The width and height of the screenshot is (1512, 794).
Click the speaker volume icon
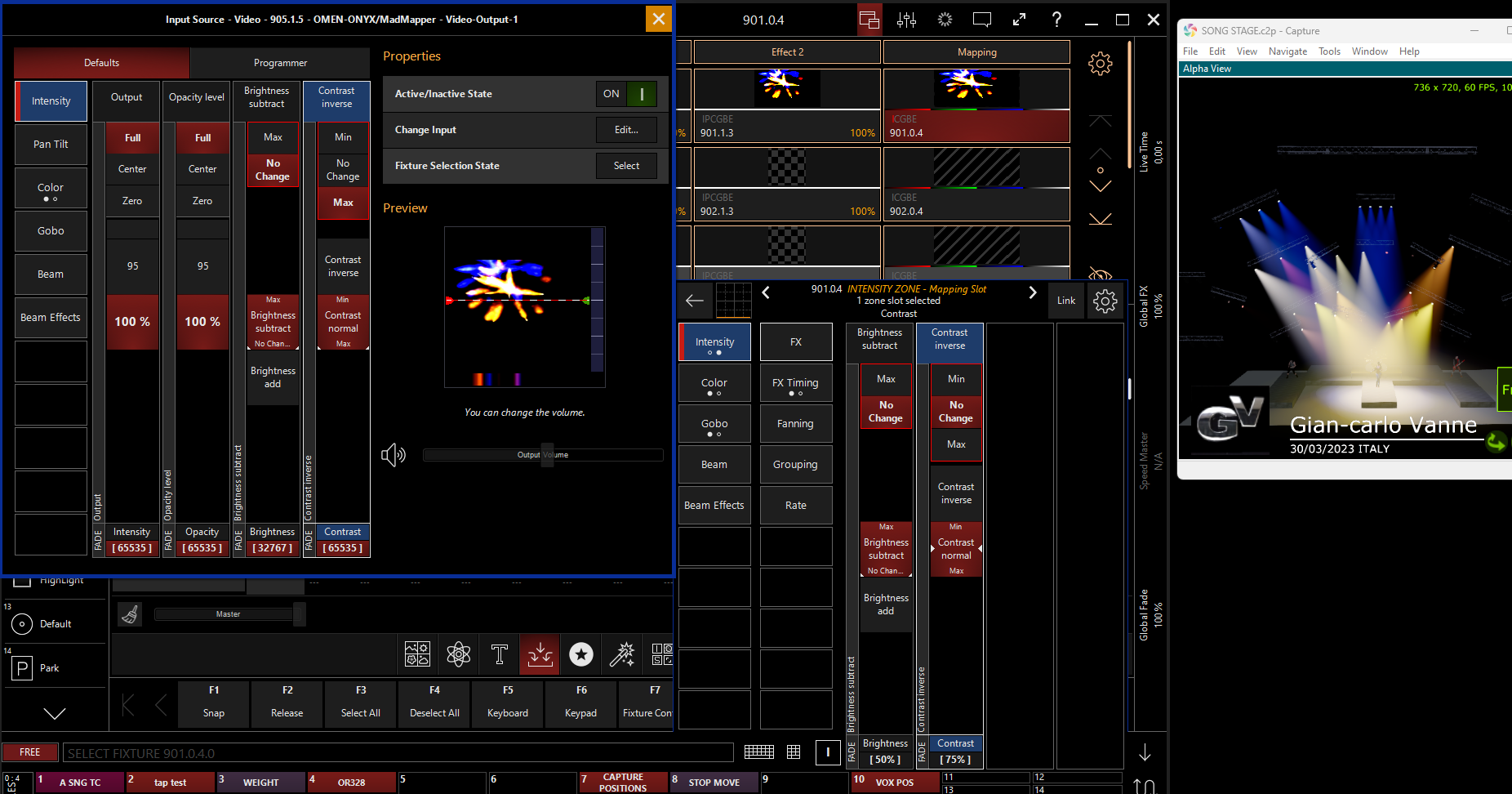[394, 455]
